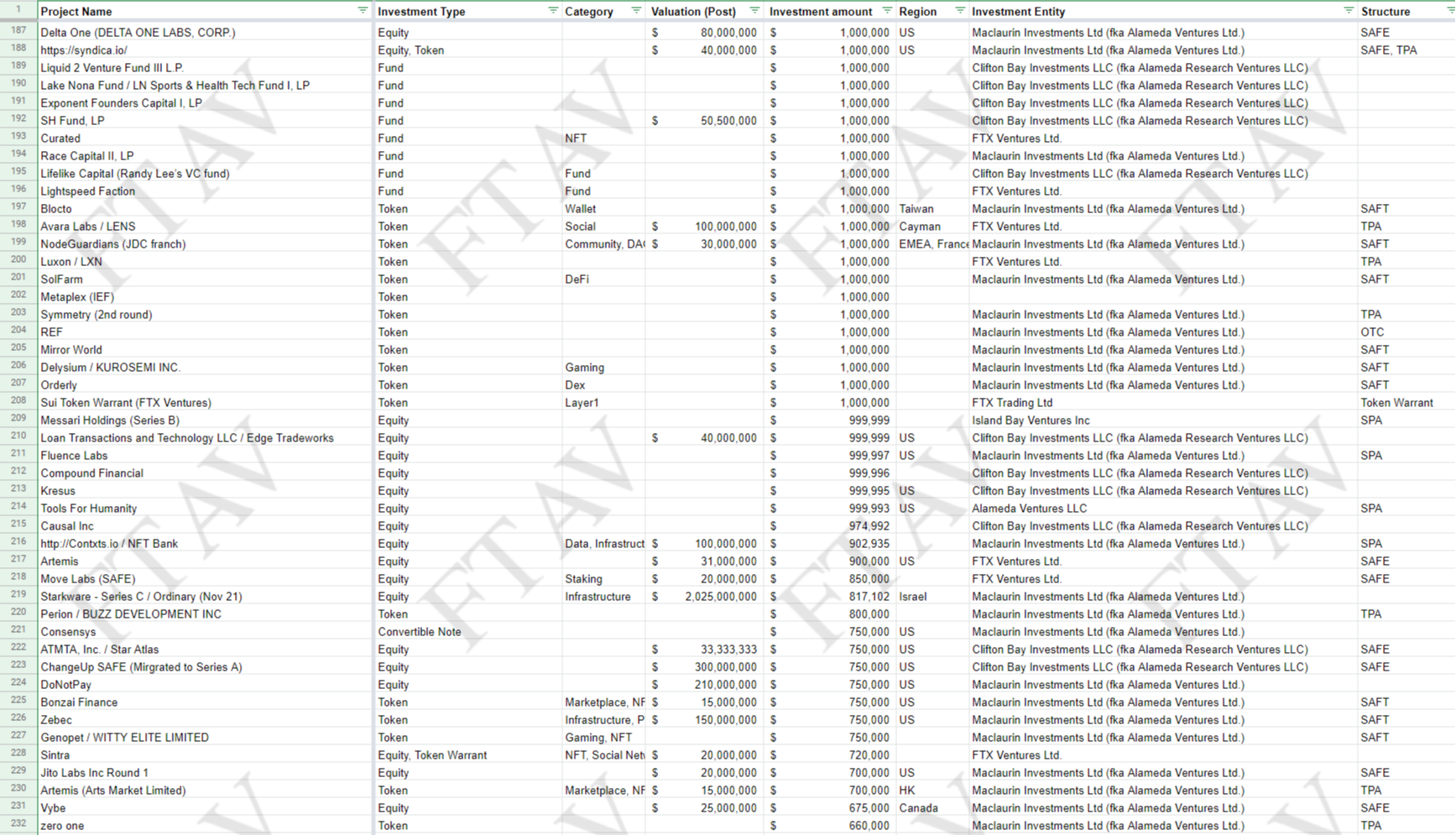
Task: Open the Investment Type filter icon
Action: [552, 11]
